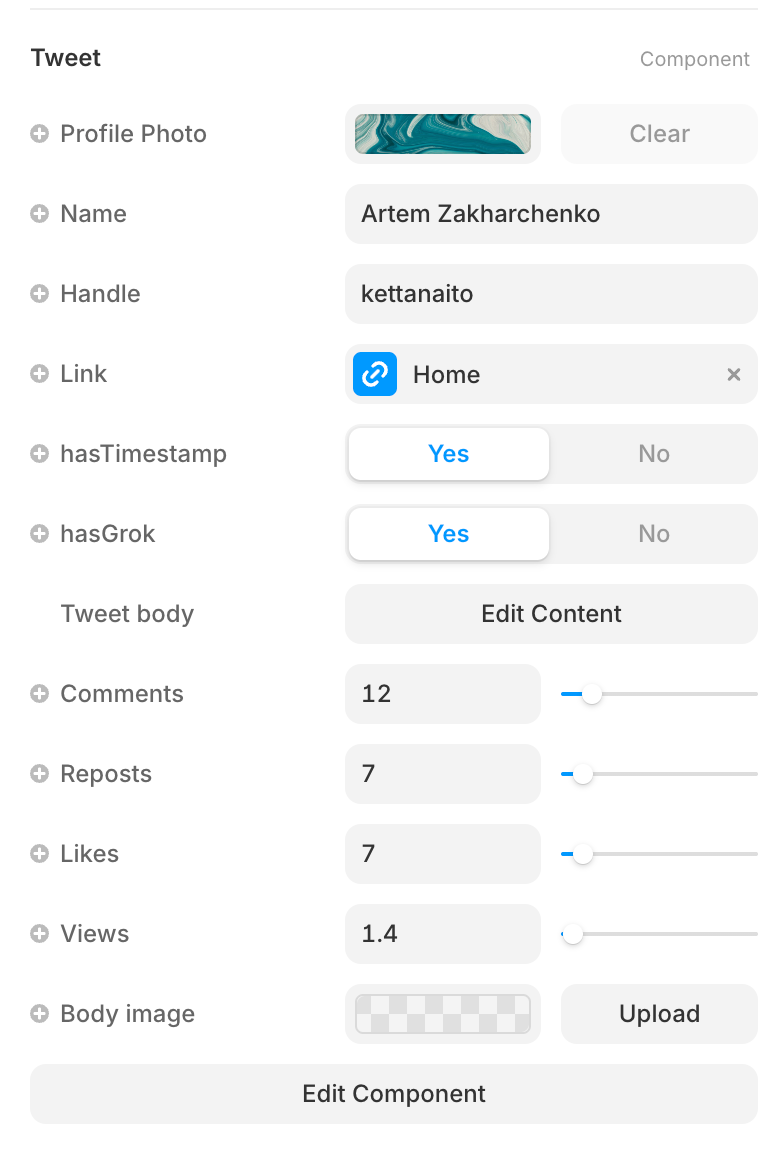
Task: Remove the Home link using the x icon
Action: click(733, 374)
